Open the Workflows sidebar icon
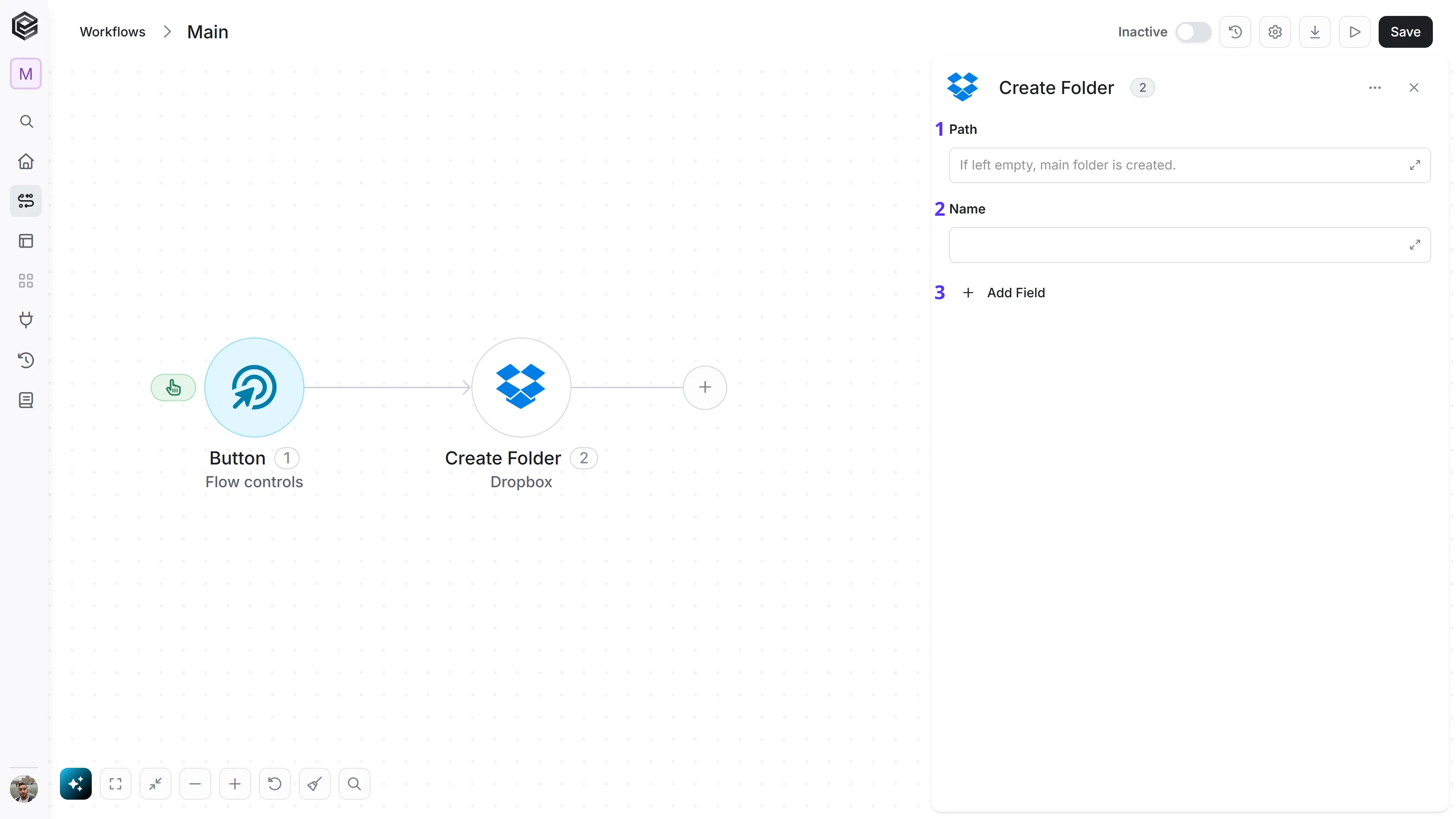 coord(26,201)
